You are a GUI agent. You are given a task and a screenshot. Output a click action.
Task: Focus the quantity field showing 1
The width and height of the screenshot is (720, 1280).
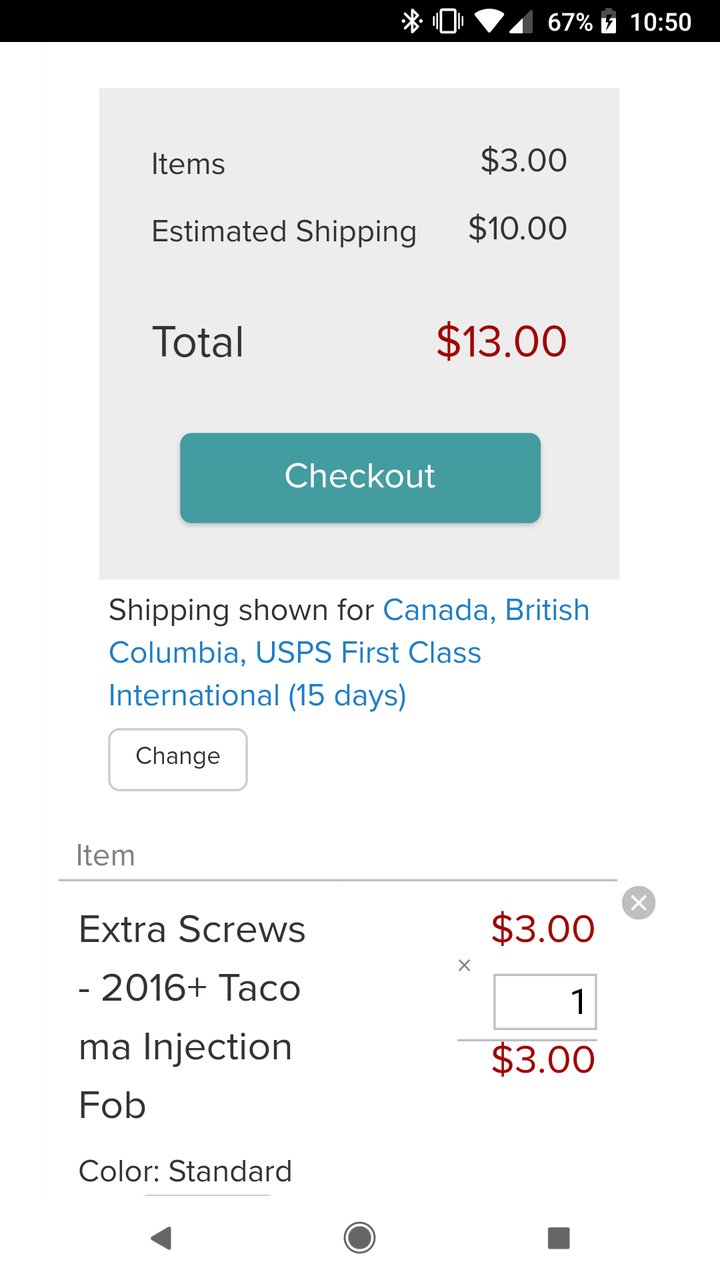pyautogui.click(x=545, y=1002)
